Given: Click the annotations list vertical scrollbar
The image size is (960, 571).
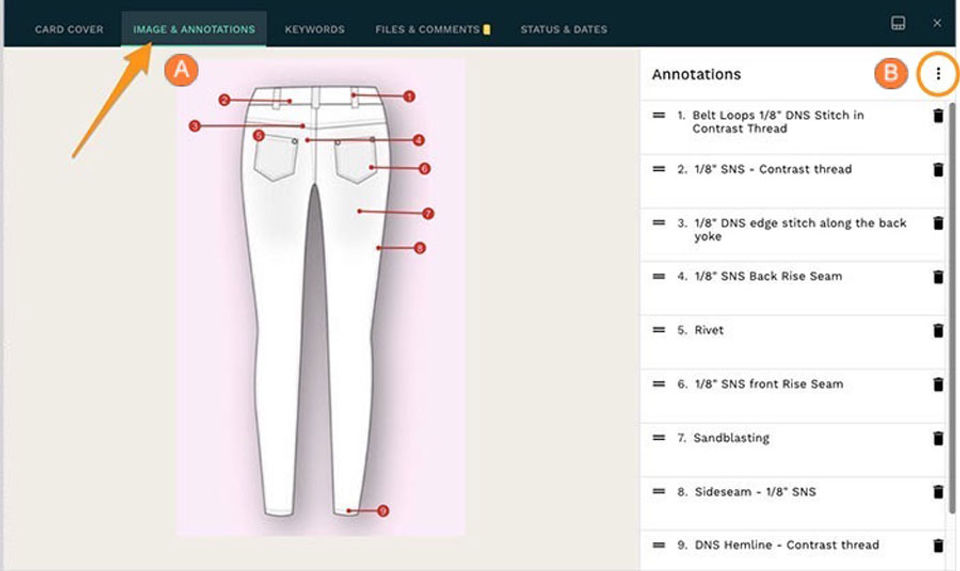Looking at the screenshot, I should [x=952, y=308].
